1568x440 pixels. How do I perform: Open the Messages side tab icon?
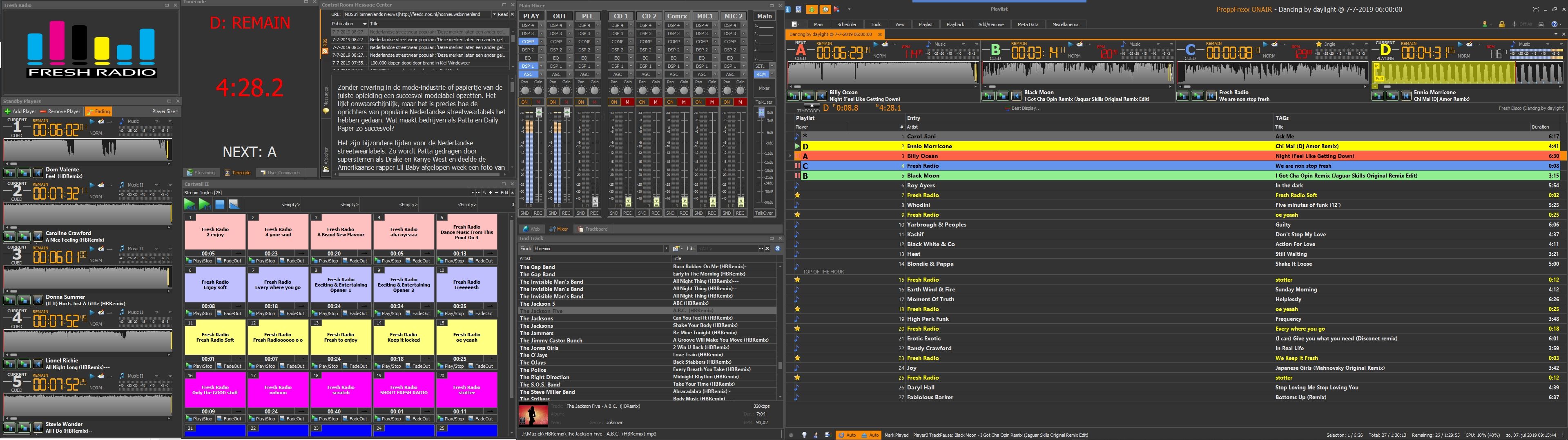click(326, 111)
